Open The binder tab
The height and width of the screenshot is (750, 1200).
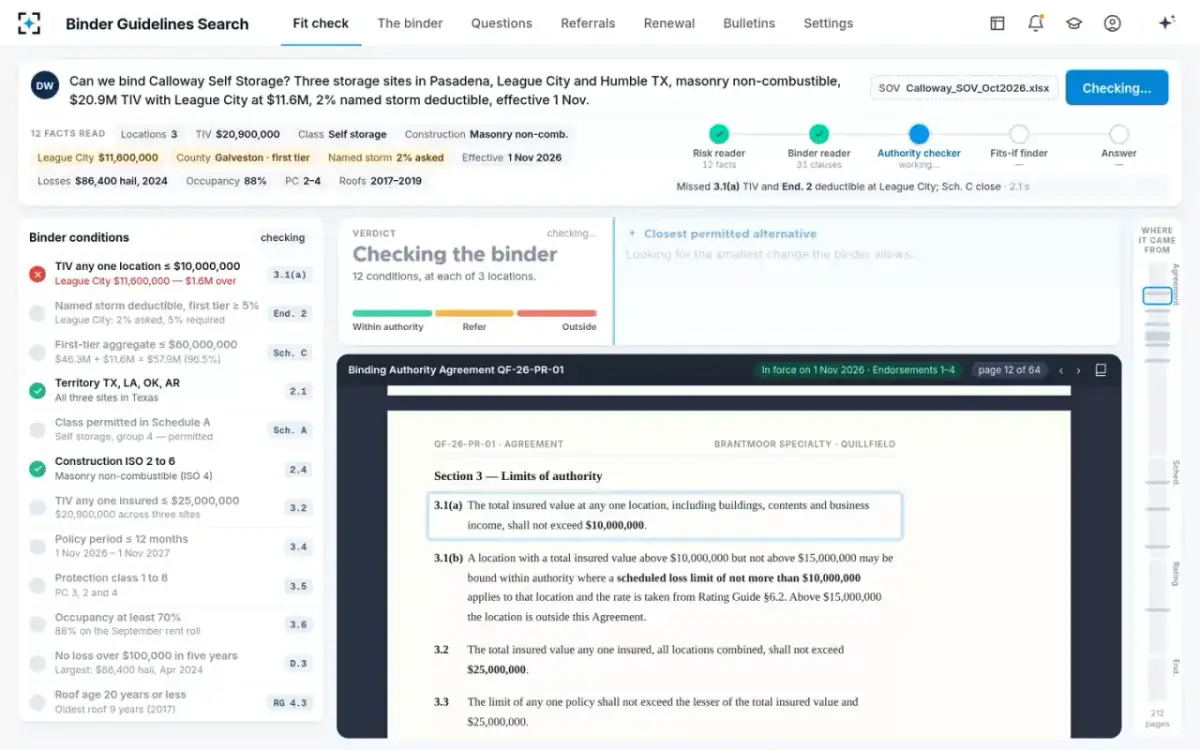[x=410, y=23]
